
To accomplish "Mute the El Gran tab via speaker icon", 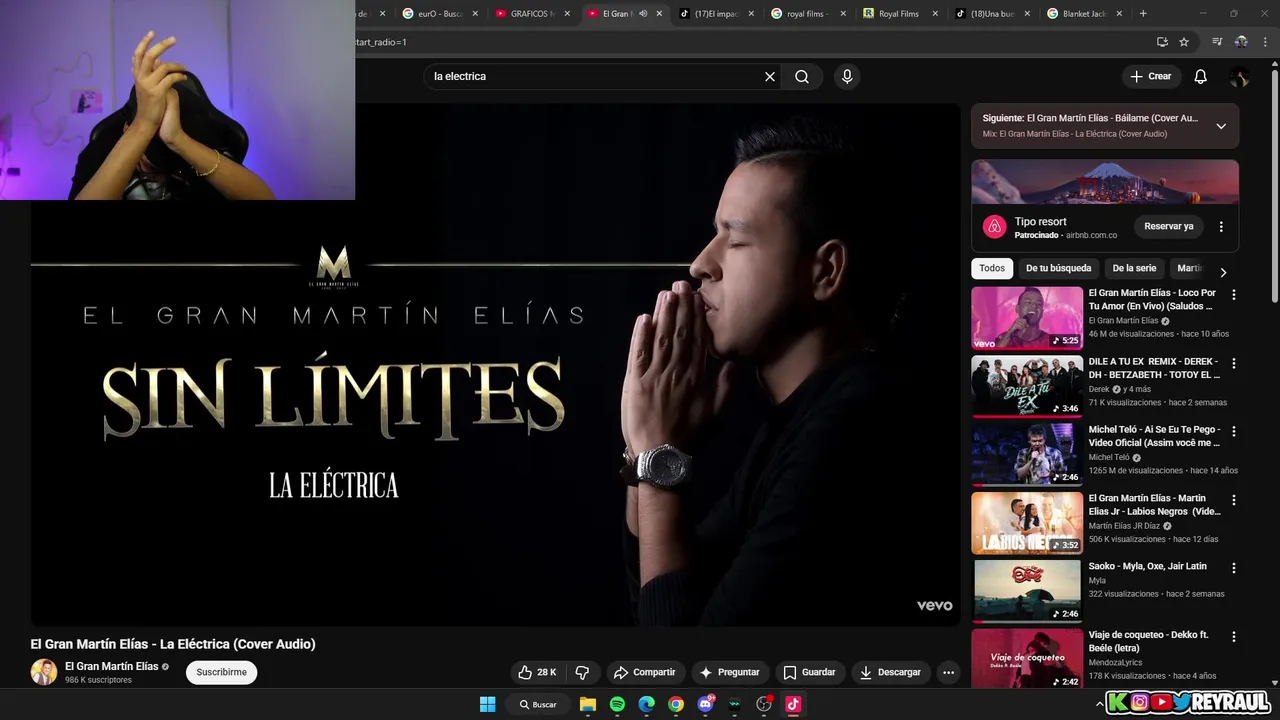I will click(643, 14).
